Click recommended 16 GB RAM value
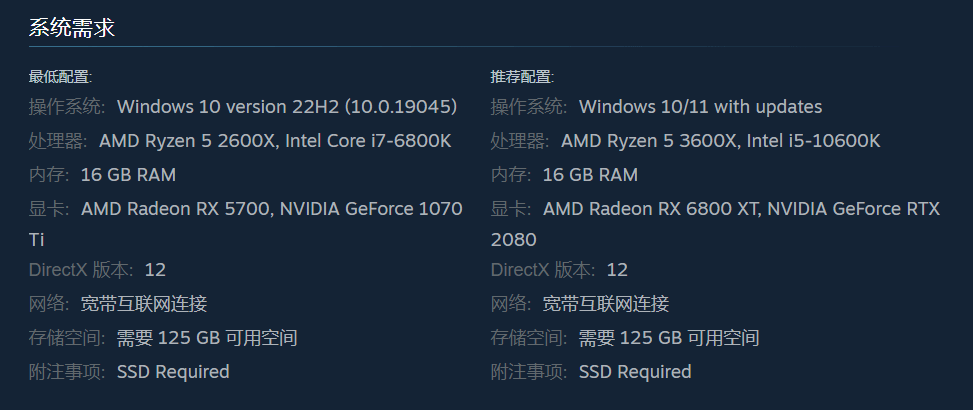The height and width of the screenshot is (410, 973). (590, 175)
